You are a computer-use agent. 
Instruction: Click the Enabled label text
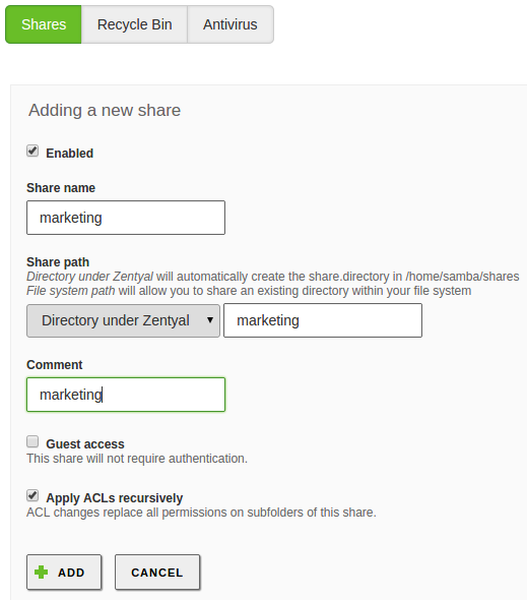coord(70,153)
